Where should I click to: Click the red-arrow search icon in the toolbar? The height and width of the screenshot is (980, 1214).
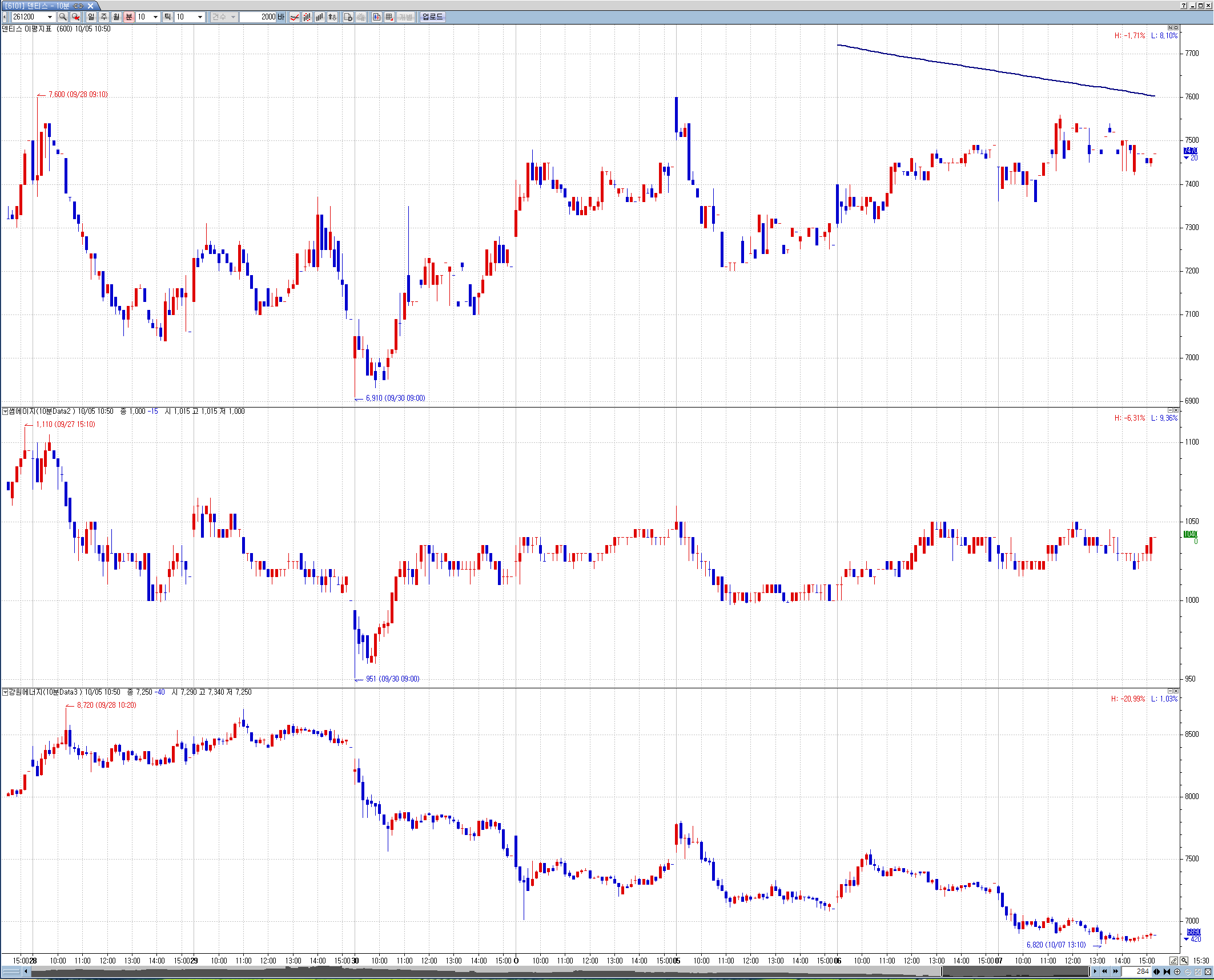point(75,17)
